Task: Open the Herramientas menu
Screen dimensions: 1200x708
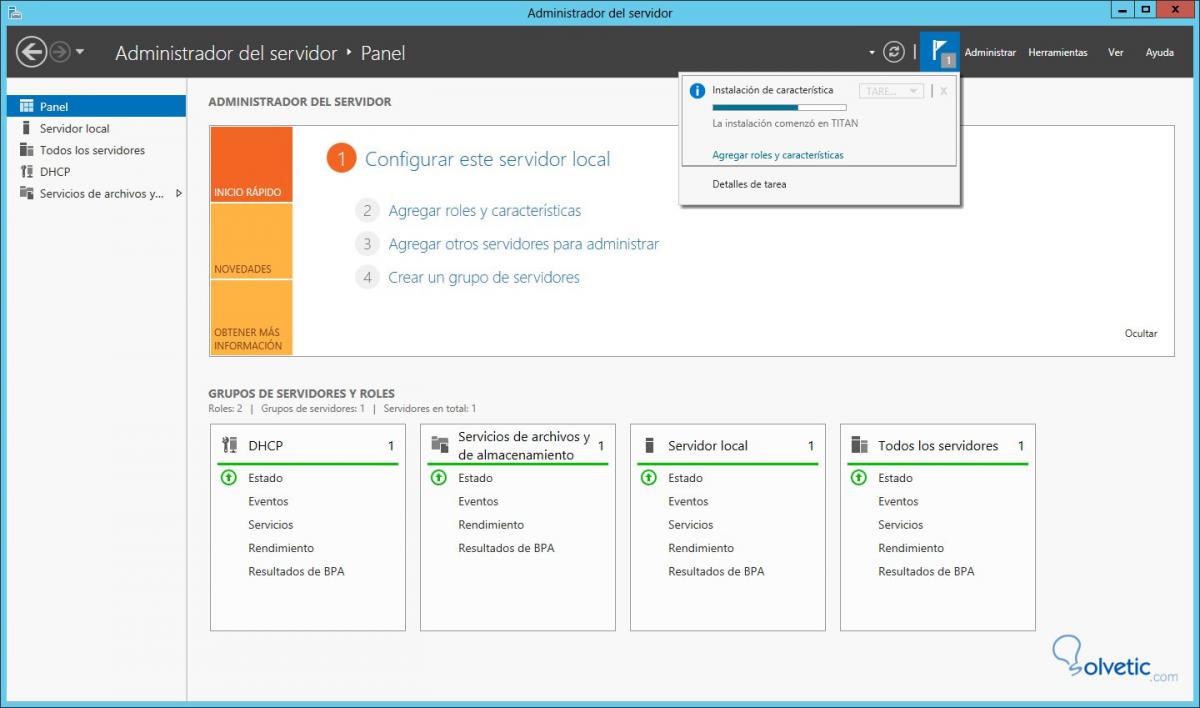Action: pos(1058,52)
